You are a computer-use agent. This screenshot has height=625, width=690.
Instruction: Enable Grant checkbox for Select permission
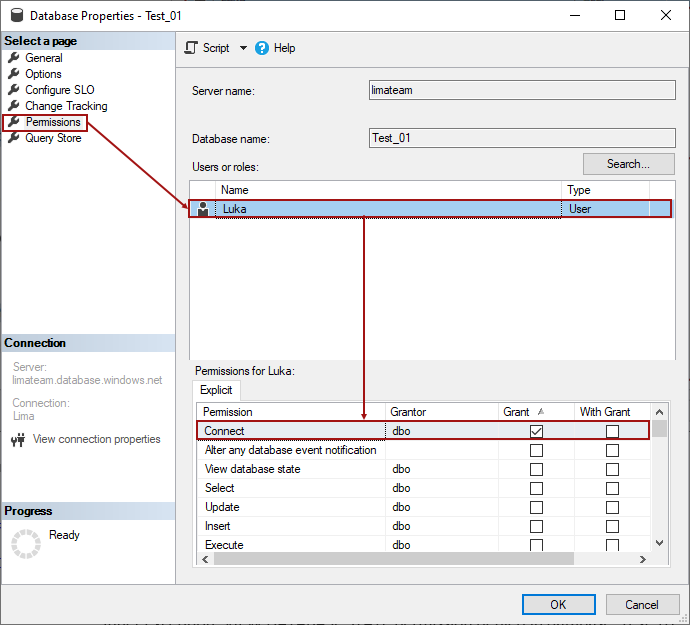click(x=537, y=488)
